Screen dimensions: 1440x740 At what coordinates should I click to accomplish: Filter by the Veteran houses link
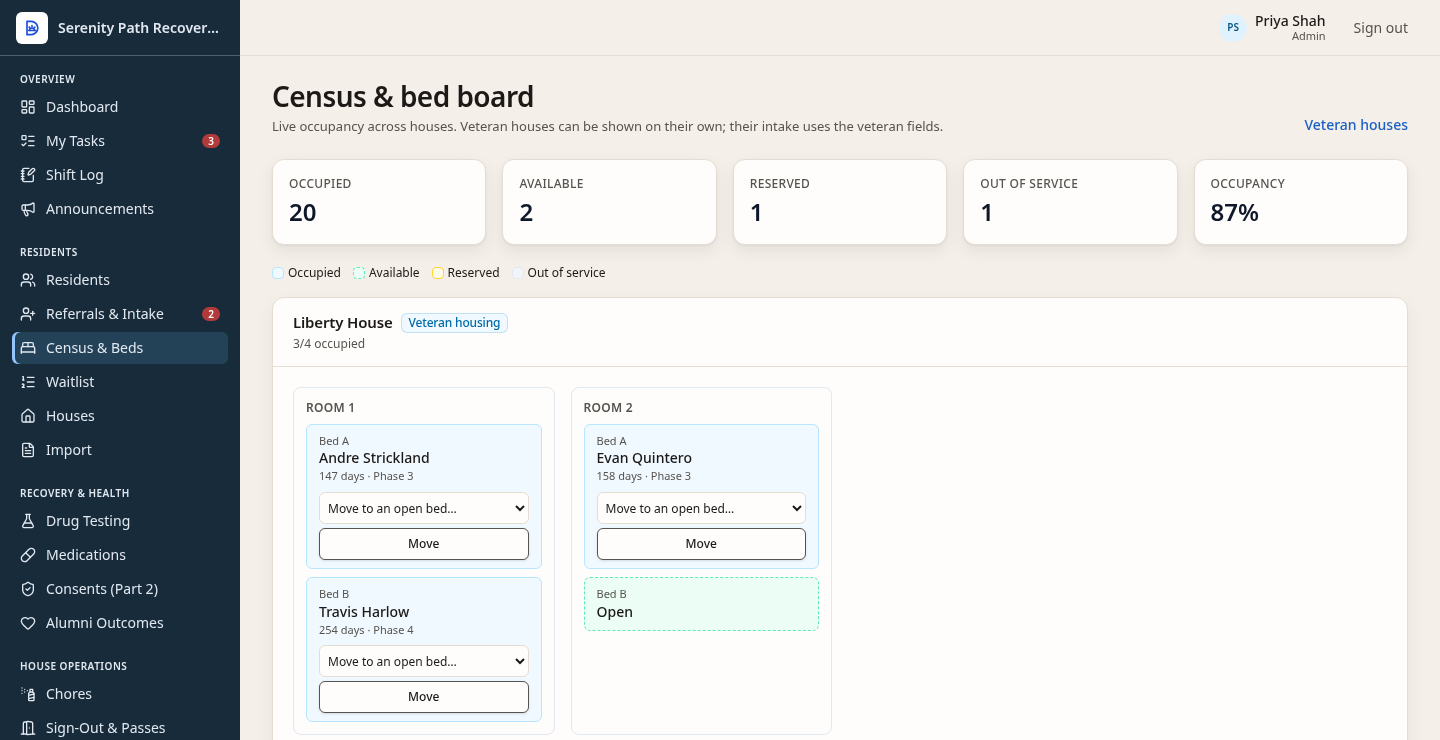pyautogui.click(x=1356, y=125)
